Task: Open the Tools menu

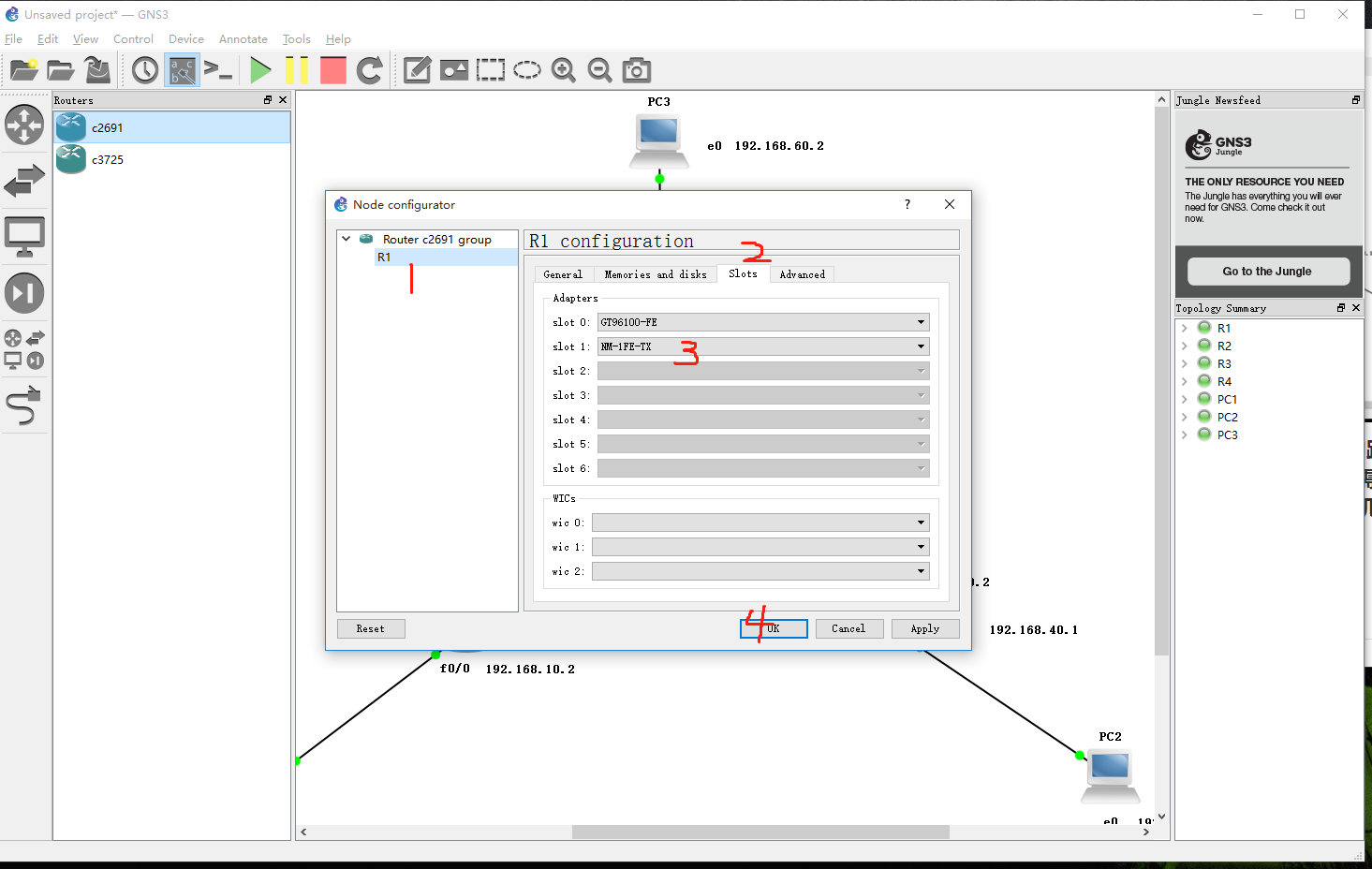Action: tap(297, 39)
